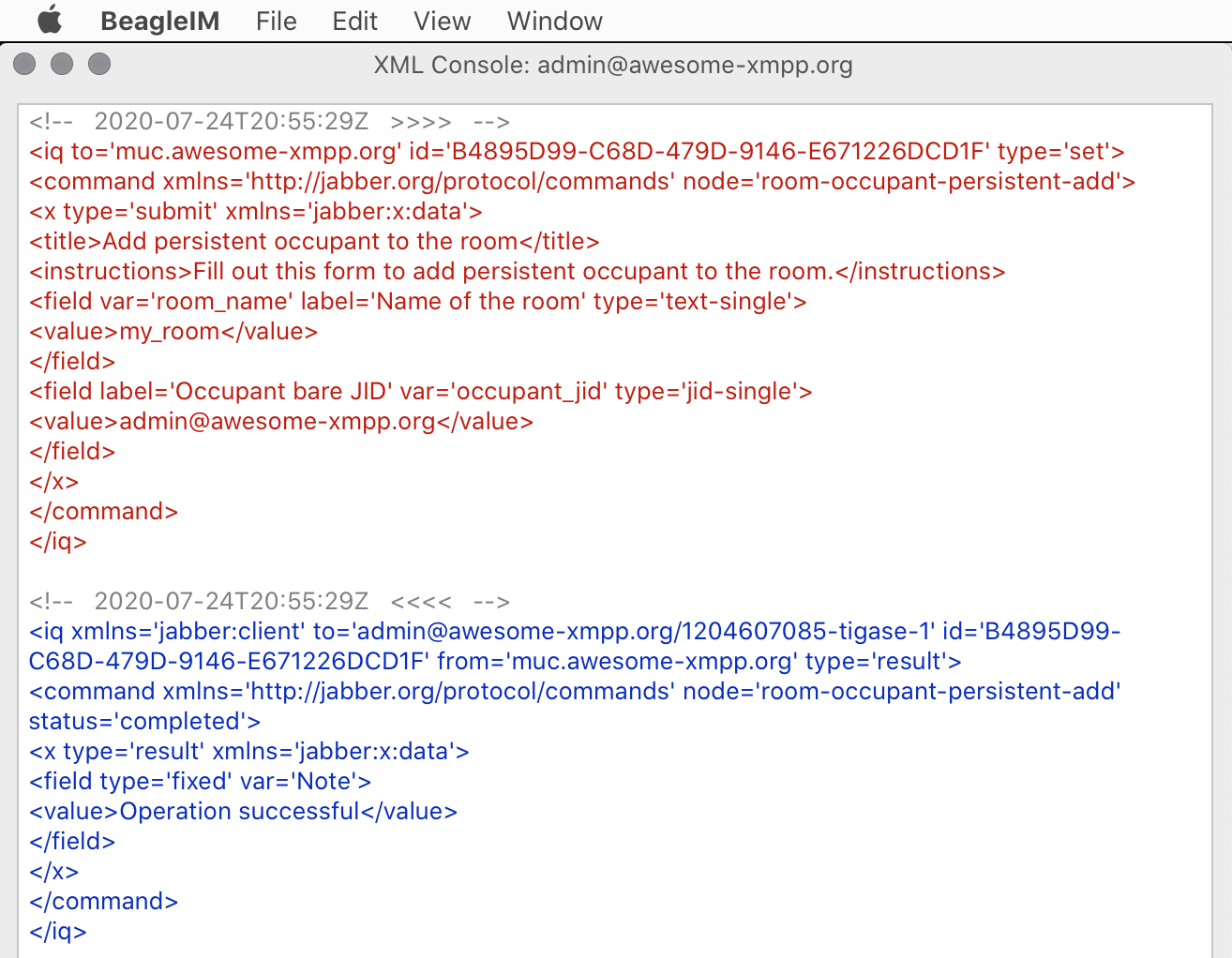
Task: Click the red closing </x> tag
Action: [54, 482]
